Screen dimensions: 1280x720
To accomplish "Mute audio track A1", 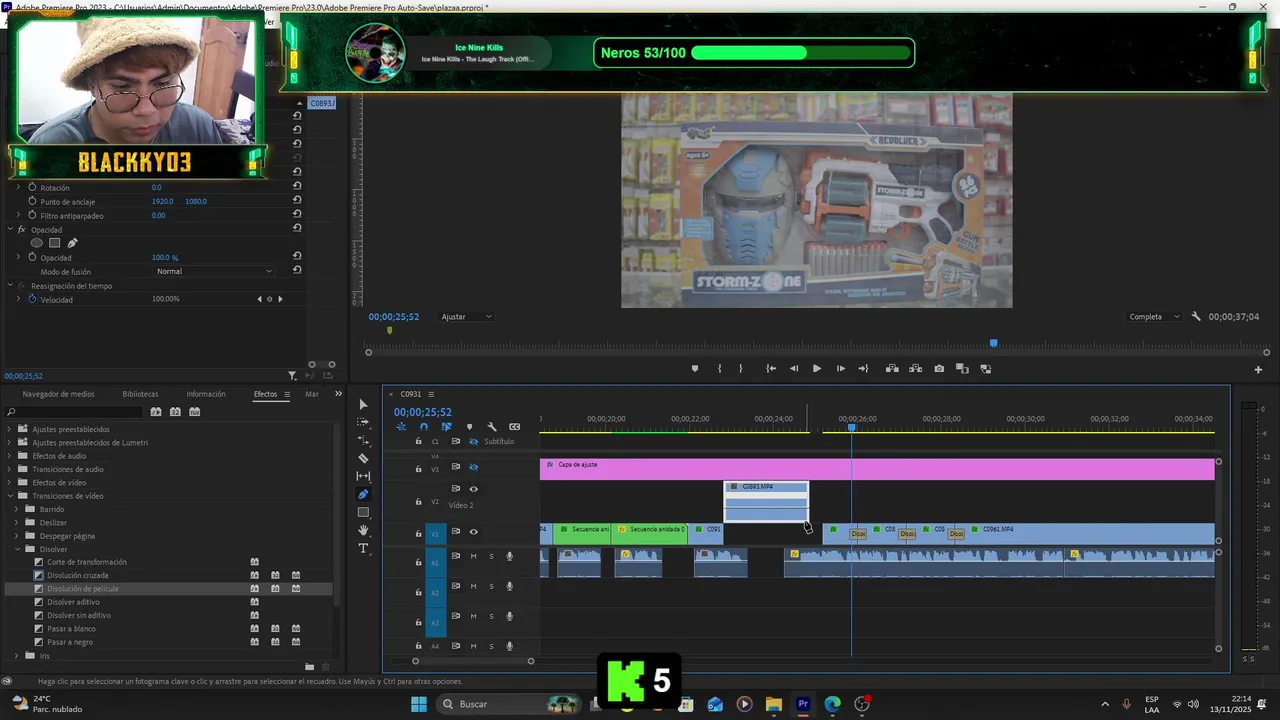I will 474,557.
